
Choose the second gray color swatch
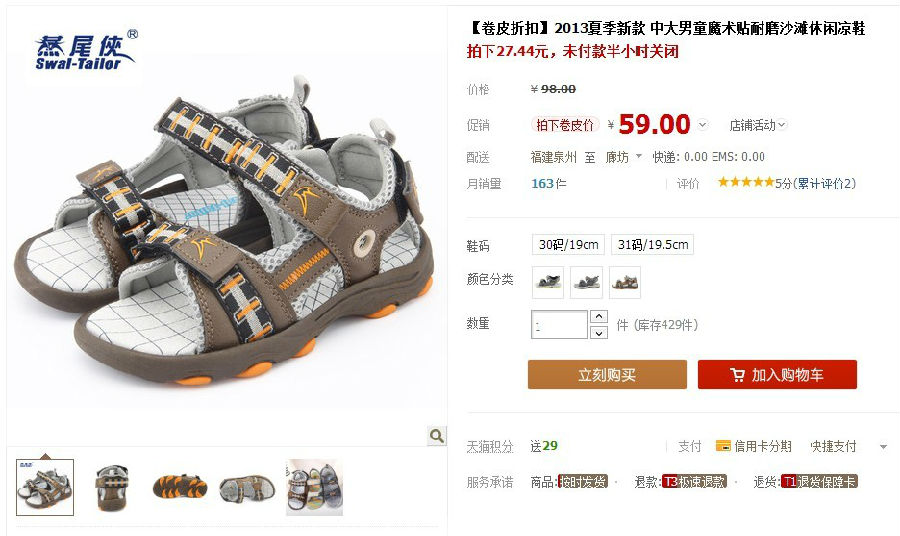point(587,282)
